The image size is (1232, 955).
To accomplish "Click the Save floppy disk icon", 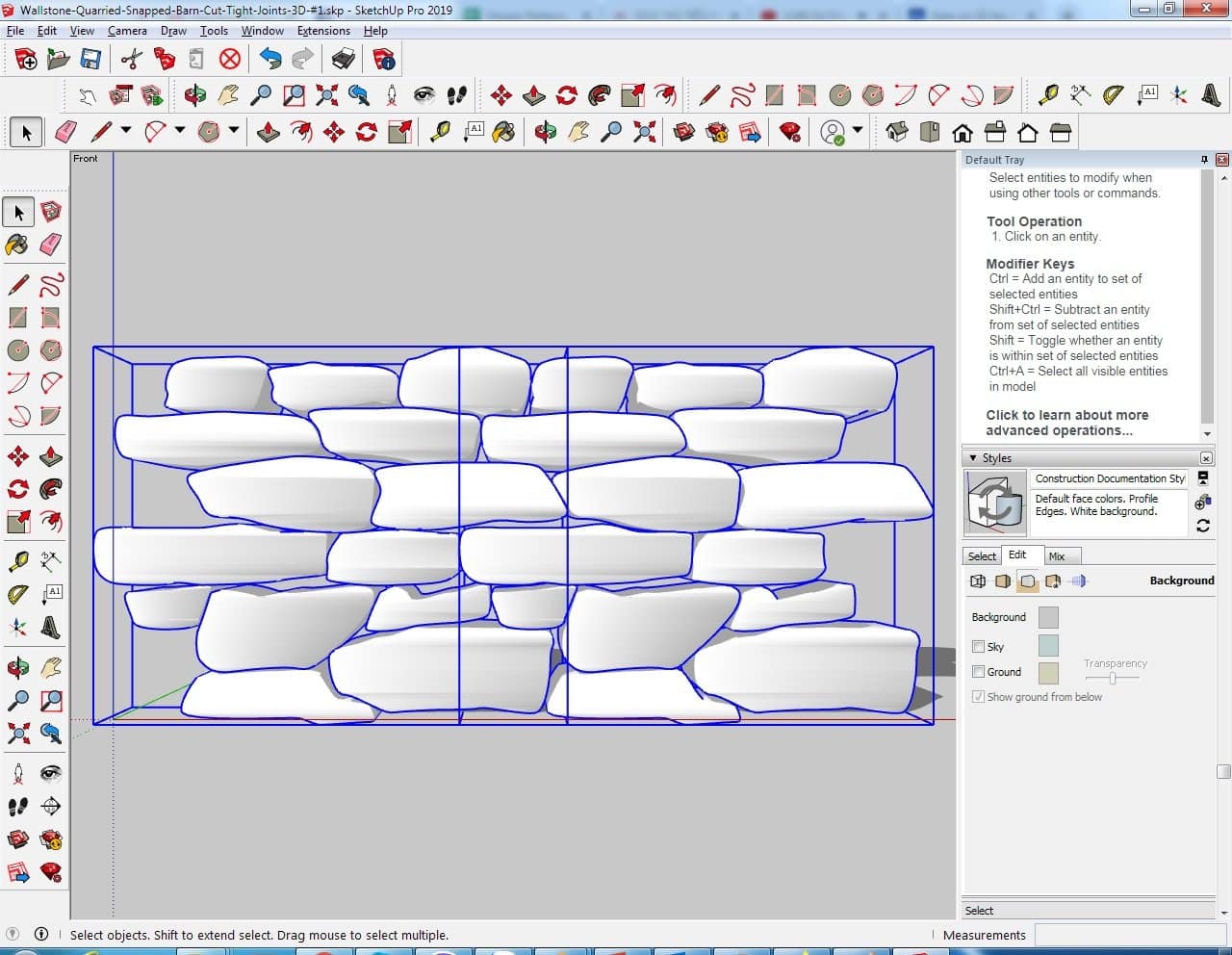I will coord(90,60).
